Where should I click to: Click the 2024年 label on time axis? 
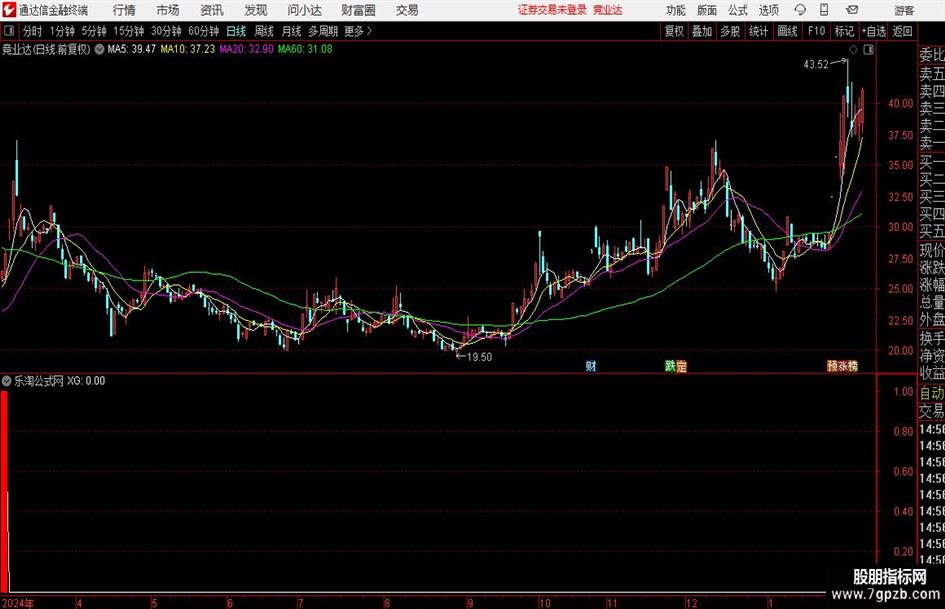pos(18,603)
